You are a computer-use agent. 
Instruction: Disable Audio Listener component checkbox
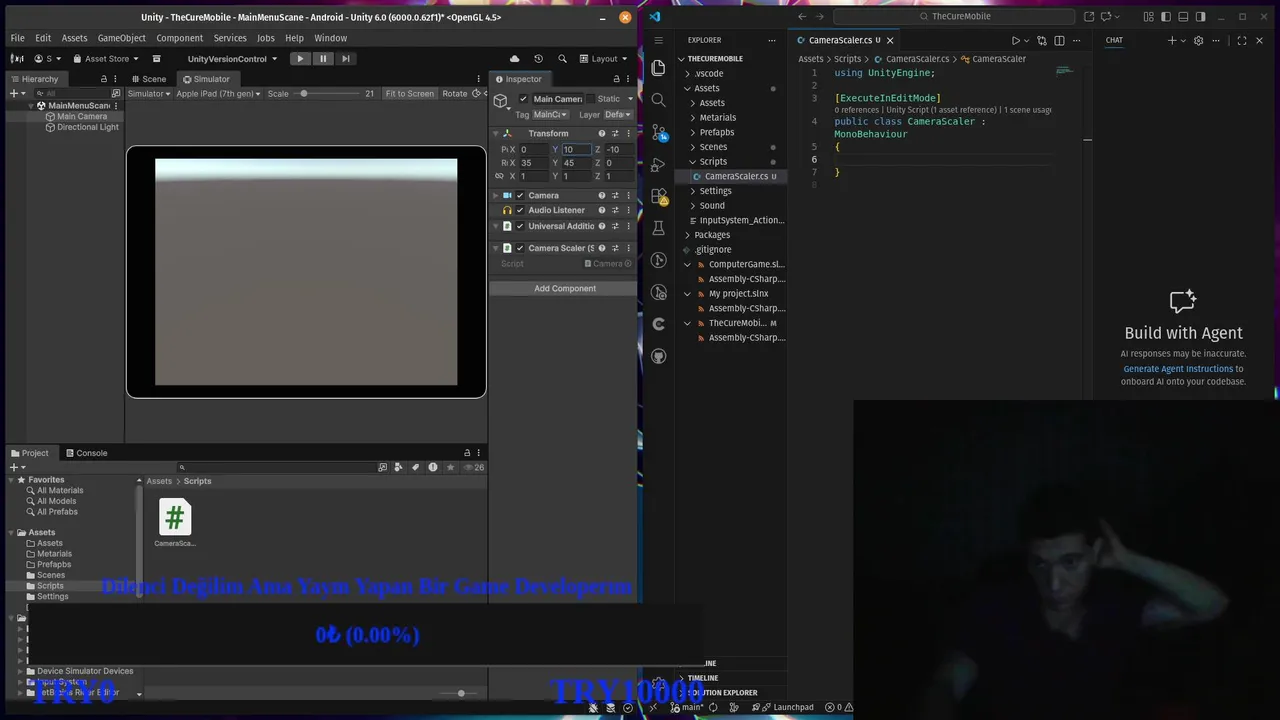tap(520, 210)
